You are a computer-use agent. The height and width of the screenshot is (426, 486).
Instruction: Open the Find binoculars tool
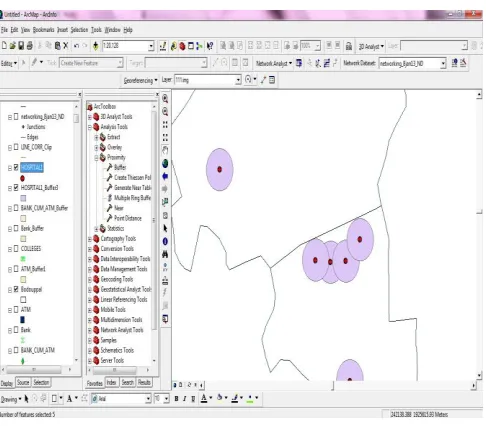coord(165,254)
